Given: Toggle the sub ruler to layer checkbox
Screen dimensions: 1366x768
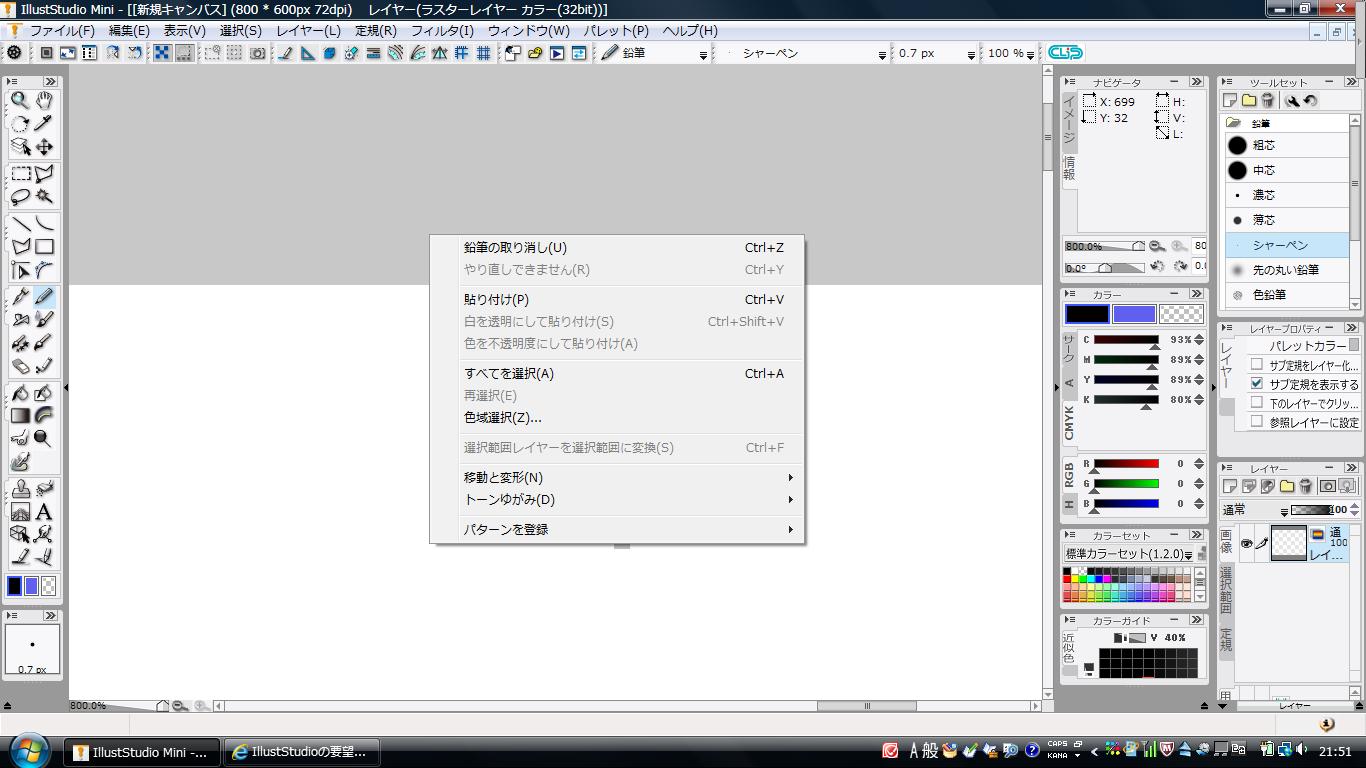Looking at the screenshot, I should click(x=1257, y=364).
